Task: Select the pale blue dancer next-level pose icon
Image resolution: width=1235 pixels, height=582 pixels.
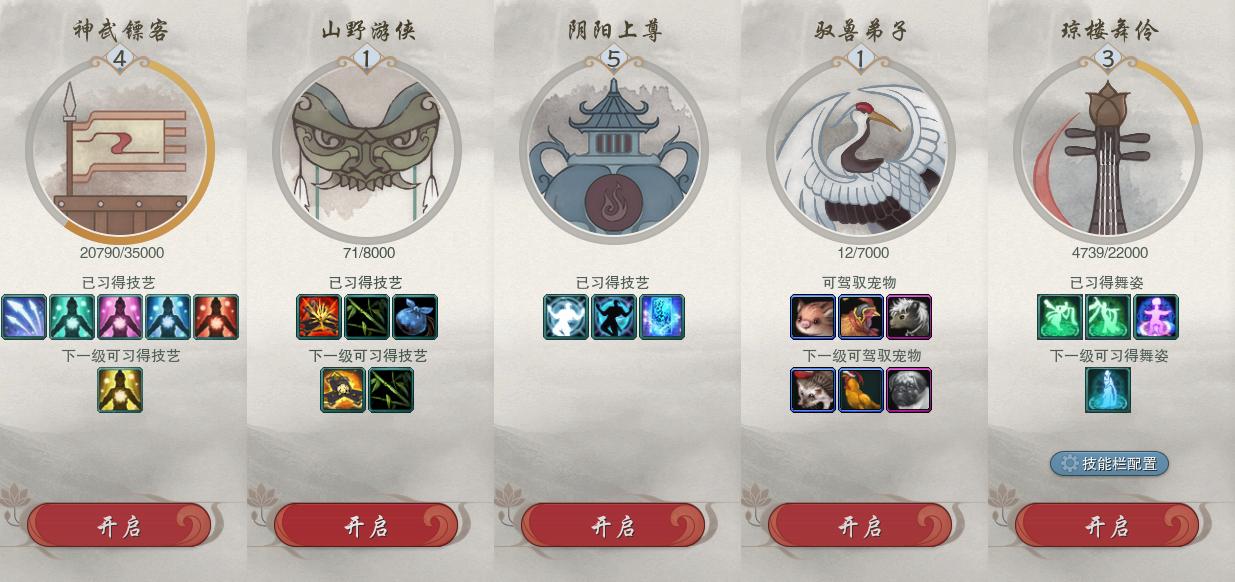Action: [x=1108, y=390]
